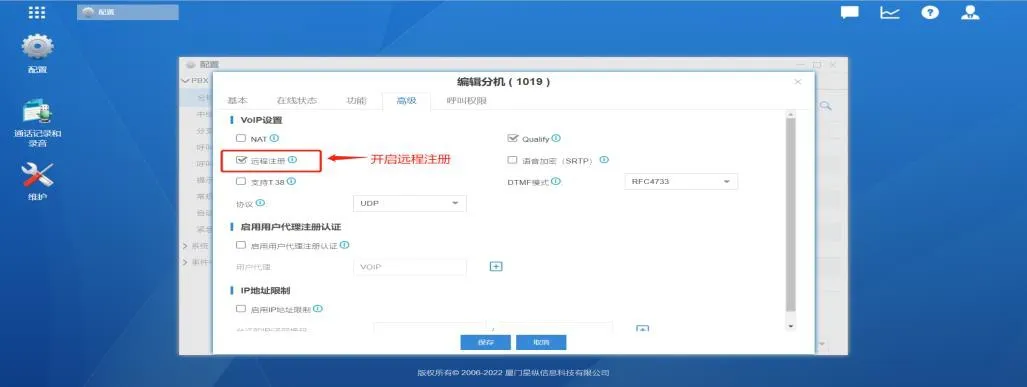Switch to the 基本 tab
This screenshot has height=387, width=1027.
tap(237, 101)
